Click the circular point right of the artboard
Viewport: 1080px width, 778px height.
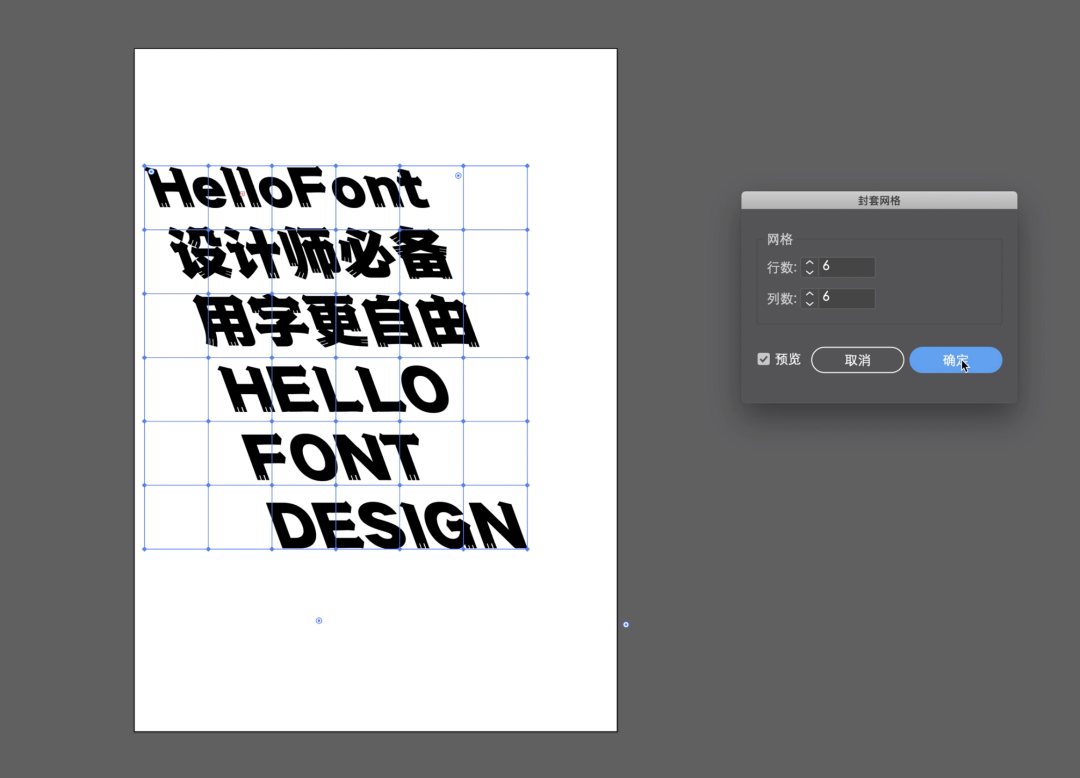pos(626,625)
